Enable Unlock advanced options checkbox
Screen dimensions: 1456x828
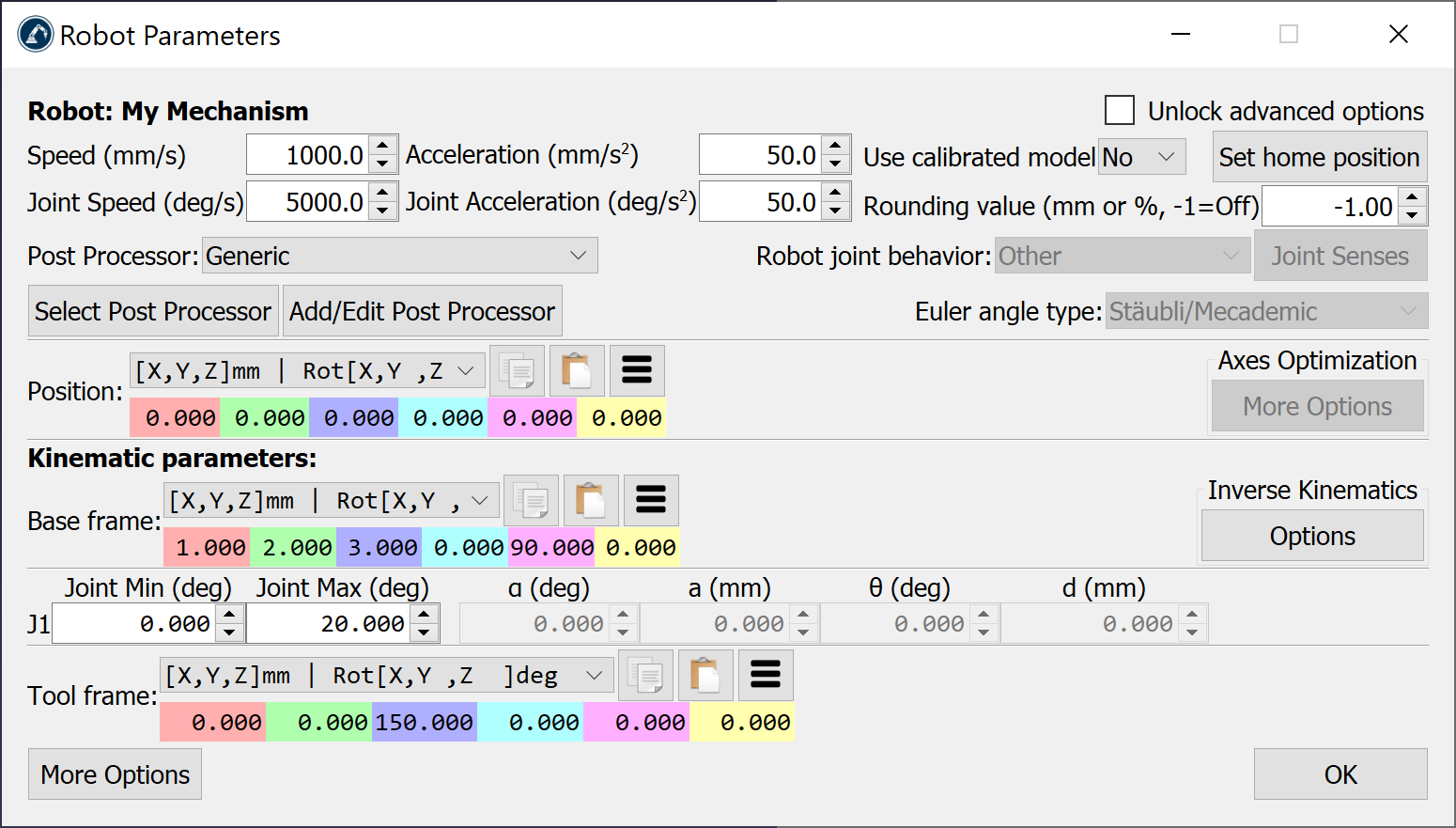coord(1120,111)
